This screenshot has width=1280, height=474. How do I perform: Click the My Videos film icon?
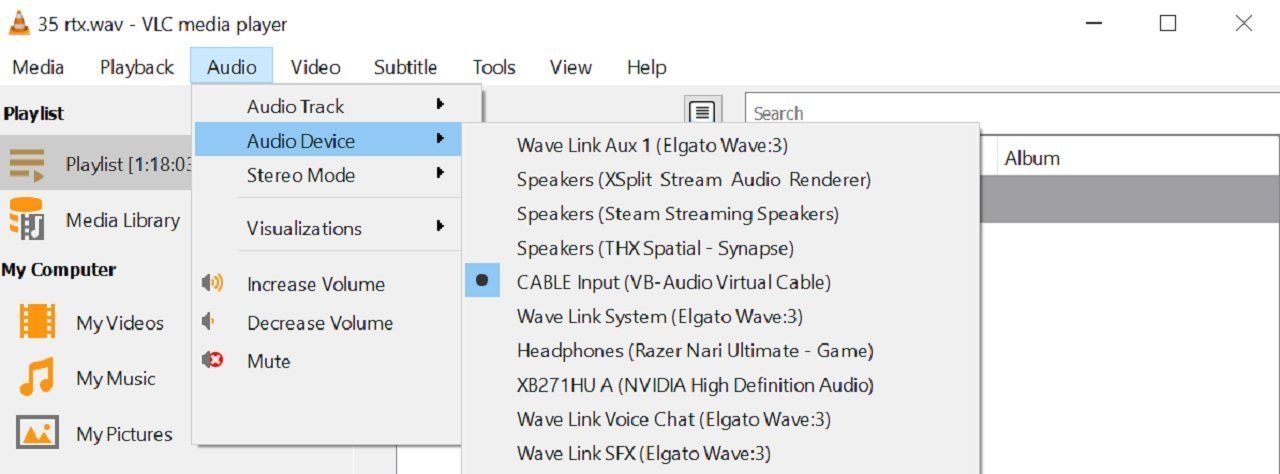point(37,322)
